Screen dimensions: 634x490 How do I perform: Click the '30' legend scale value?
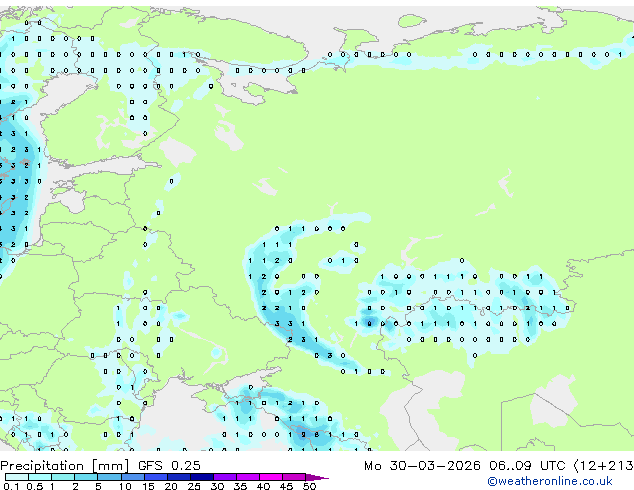coord(217,486)
